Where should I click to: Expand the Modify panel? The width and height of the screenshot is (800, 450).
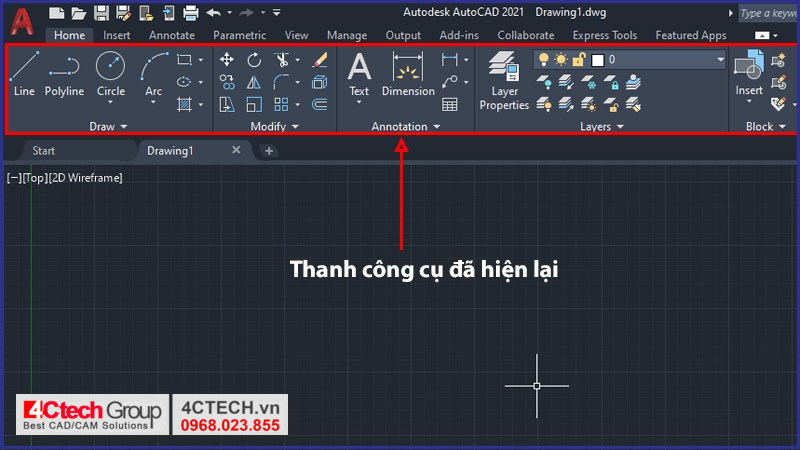[274, 127]
